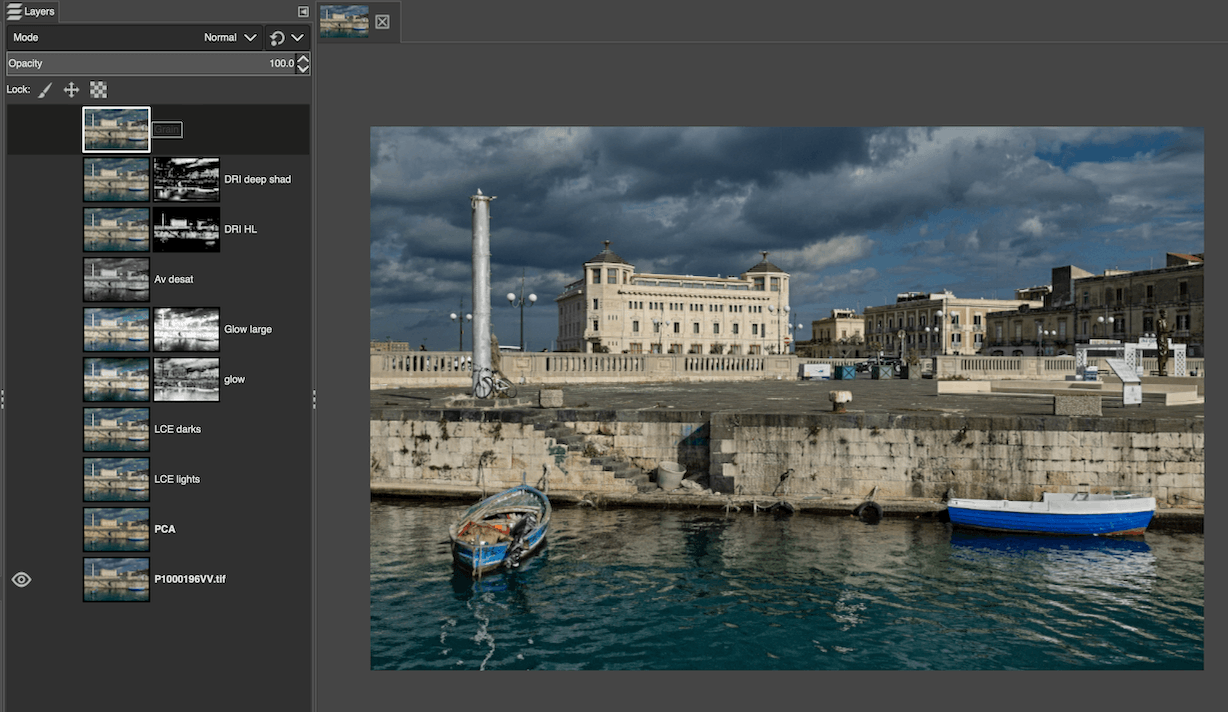Show the Grain layer by clicking its eye column
1228x712 pixels.
click(x=21, y=129)
